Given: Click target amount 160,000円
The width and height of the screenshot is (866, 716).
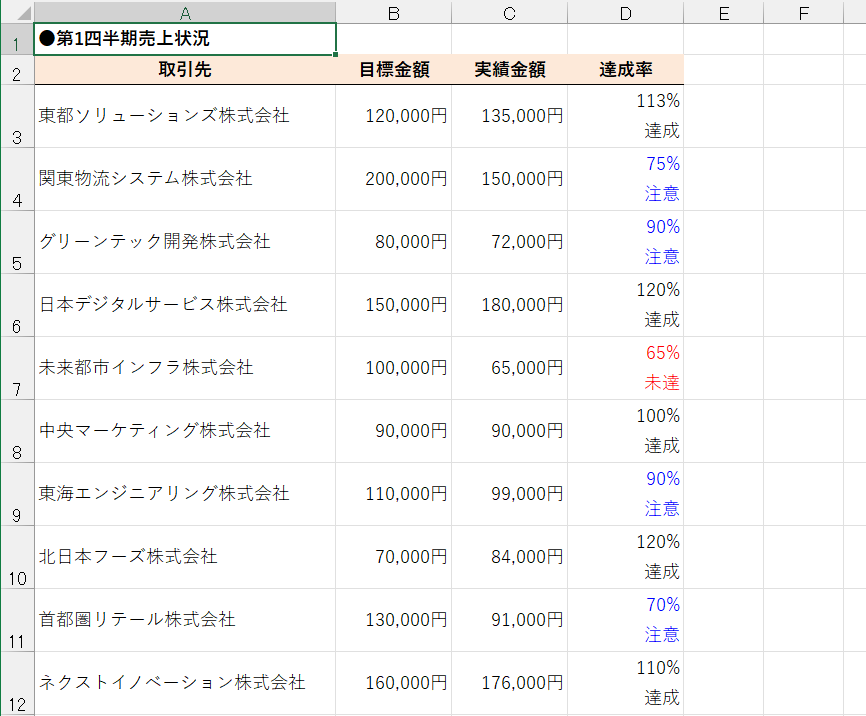Looking at the screenshot, I should [393, 683].
